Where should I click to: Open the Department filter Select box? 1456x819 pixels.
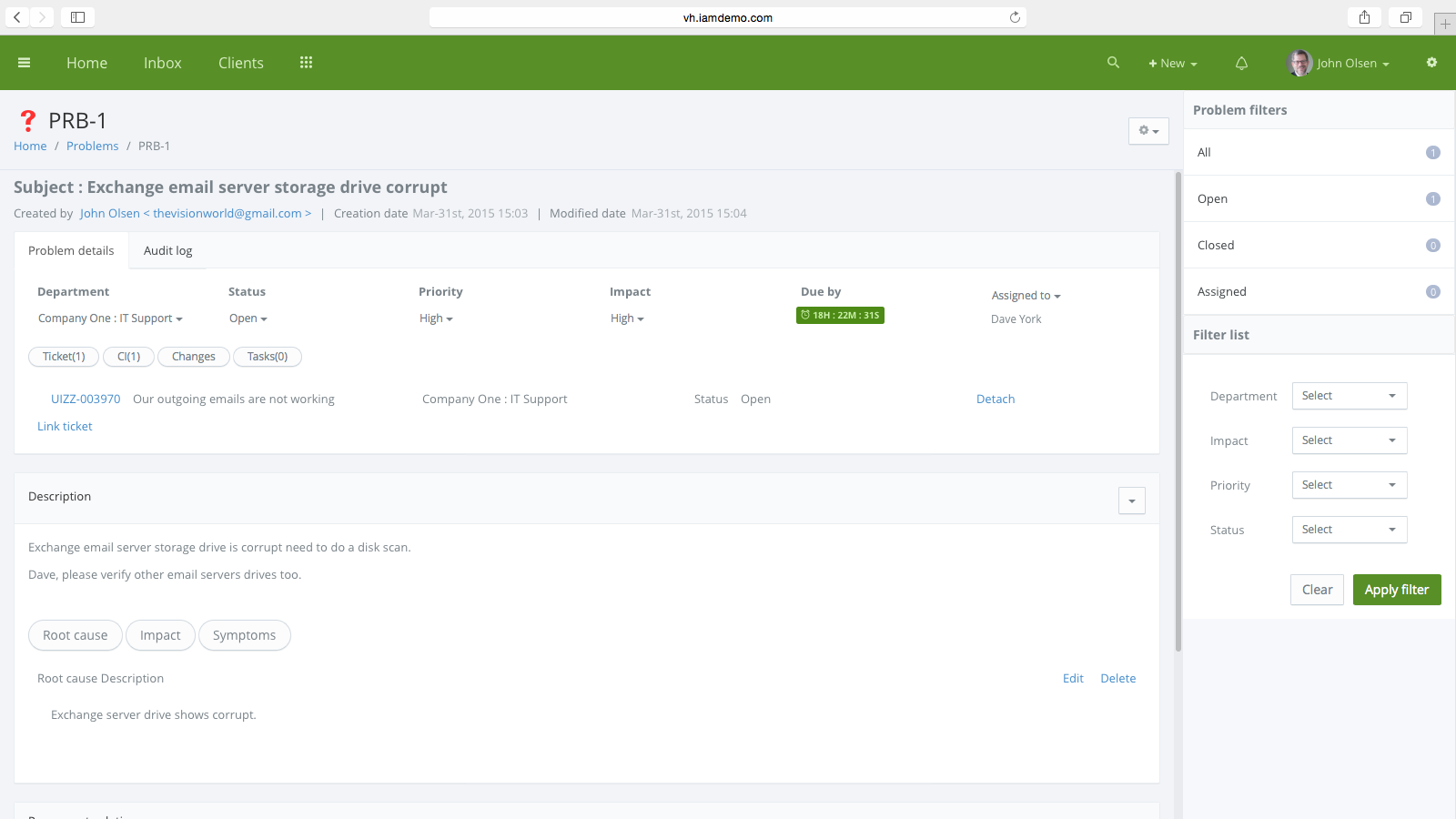click(x=1350, y=396)
